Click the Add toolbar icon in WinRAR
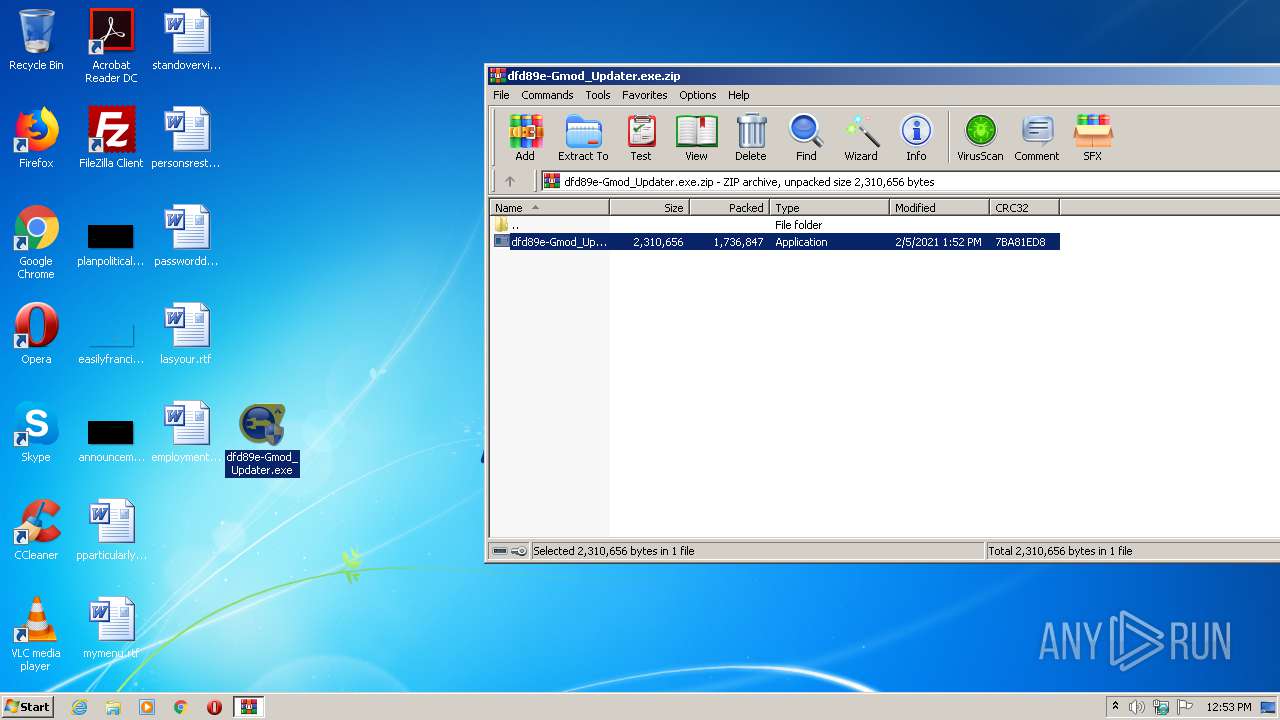1280x720 pixels. coord(525,138)
